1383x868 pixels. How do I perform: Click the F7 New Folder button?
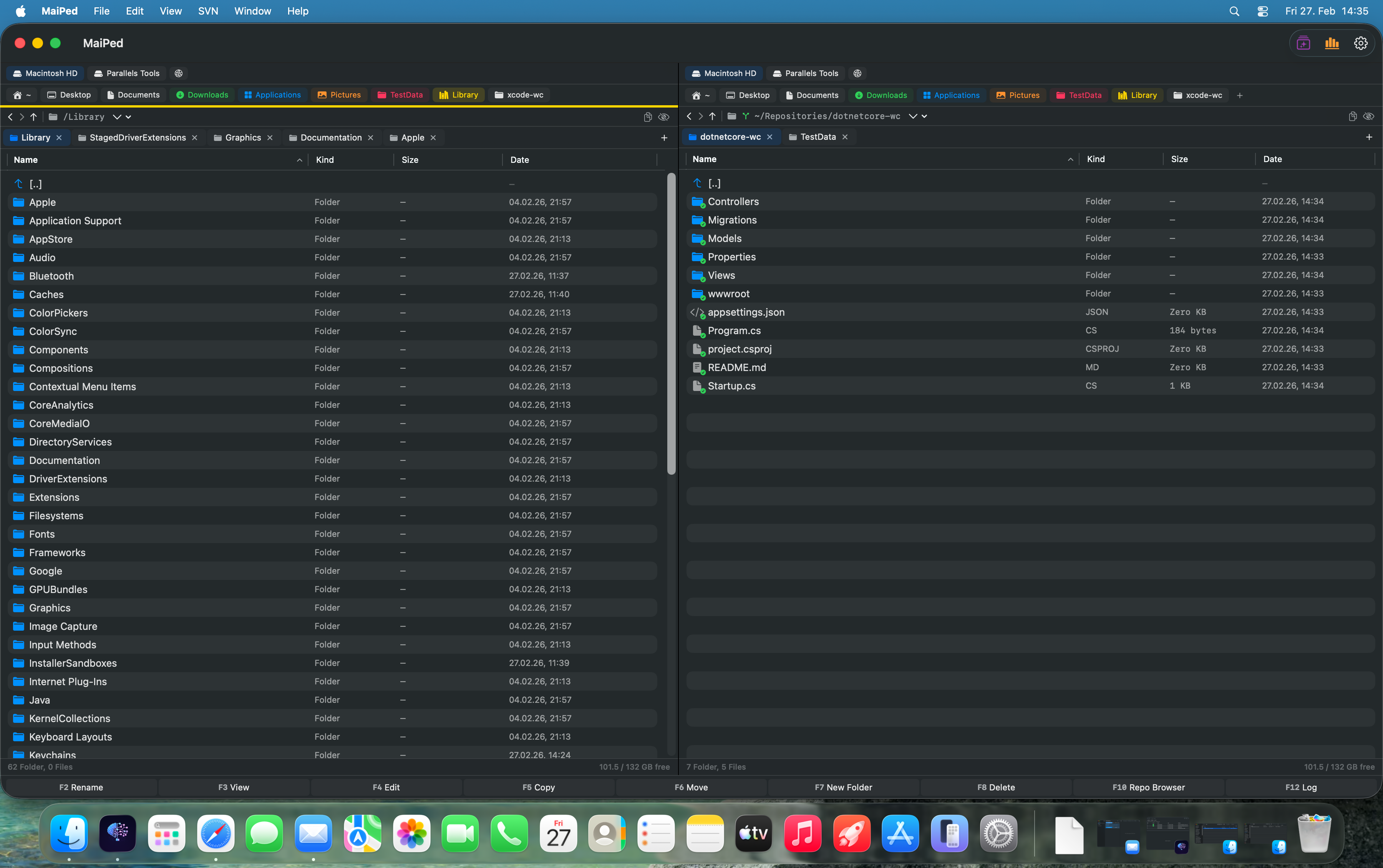coord(843,787)
